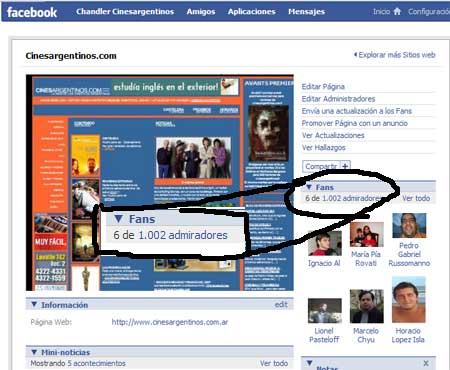Click Promover Página con un anuncio
This screenshot has width=450, height=370.
355,123
